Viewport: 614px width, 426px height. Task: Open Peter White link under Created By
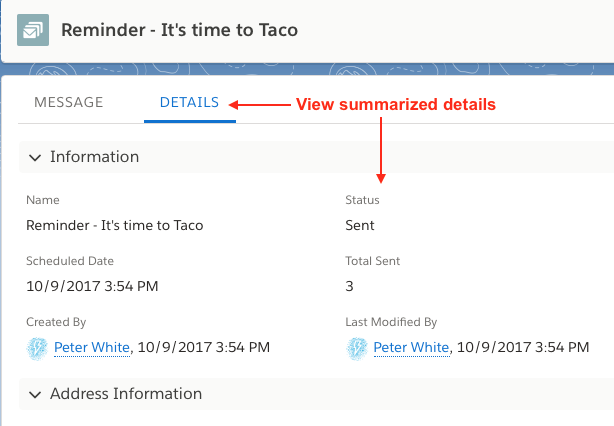(92, 347)
